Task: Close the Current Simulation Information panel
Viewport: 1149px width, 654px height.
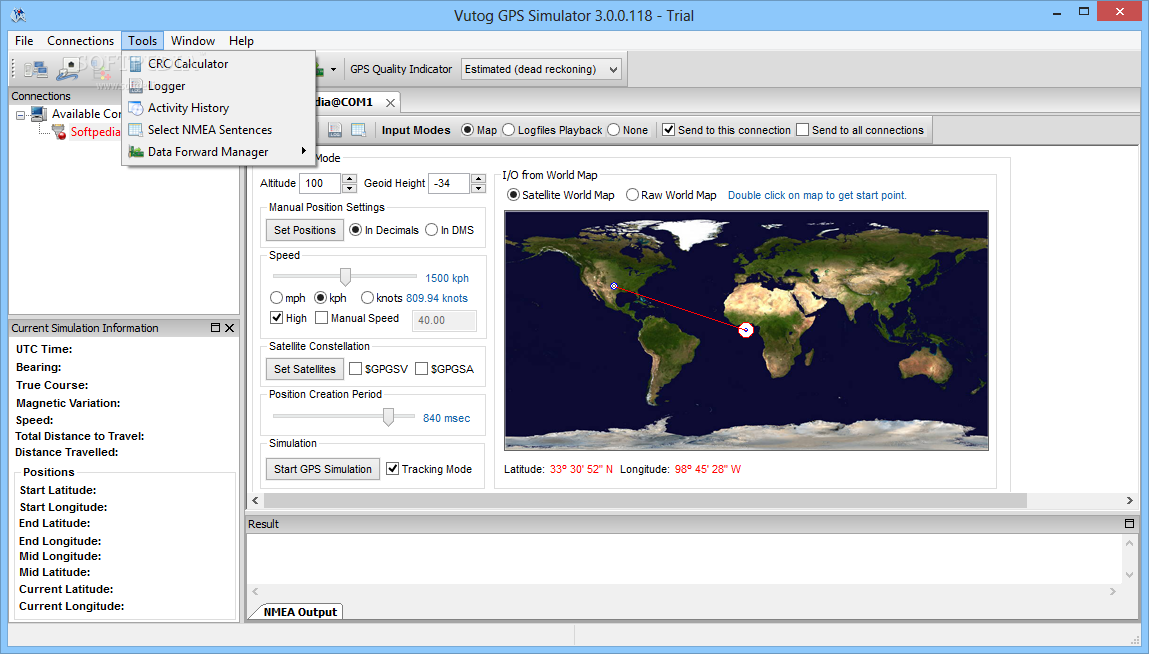Action: tap(229, 328)
